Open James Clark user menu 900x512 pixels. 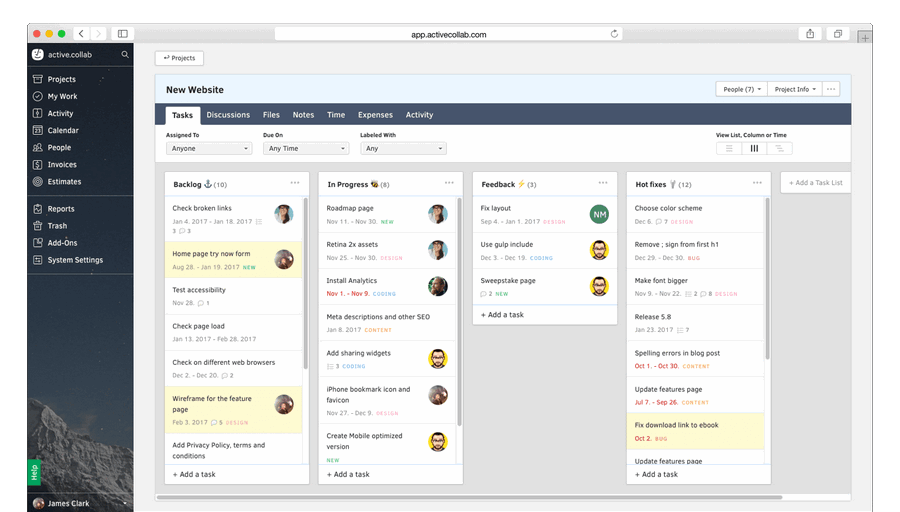(x=80, y=503)
